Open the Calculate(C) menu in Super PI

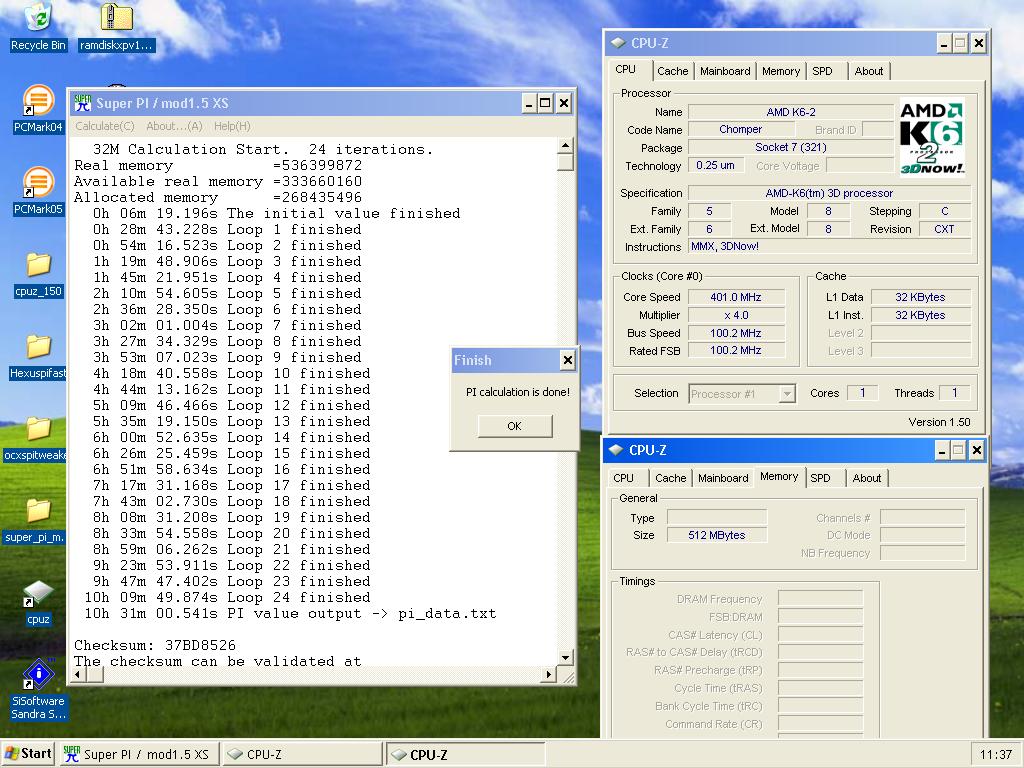tap(104, 126)
